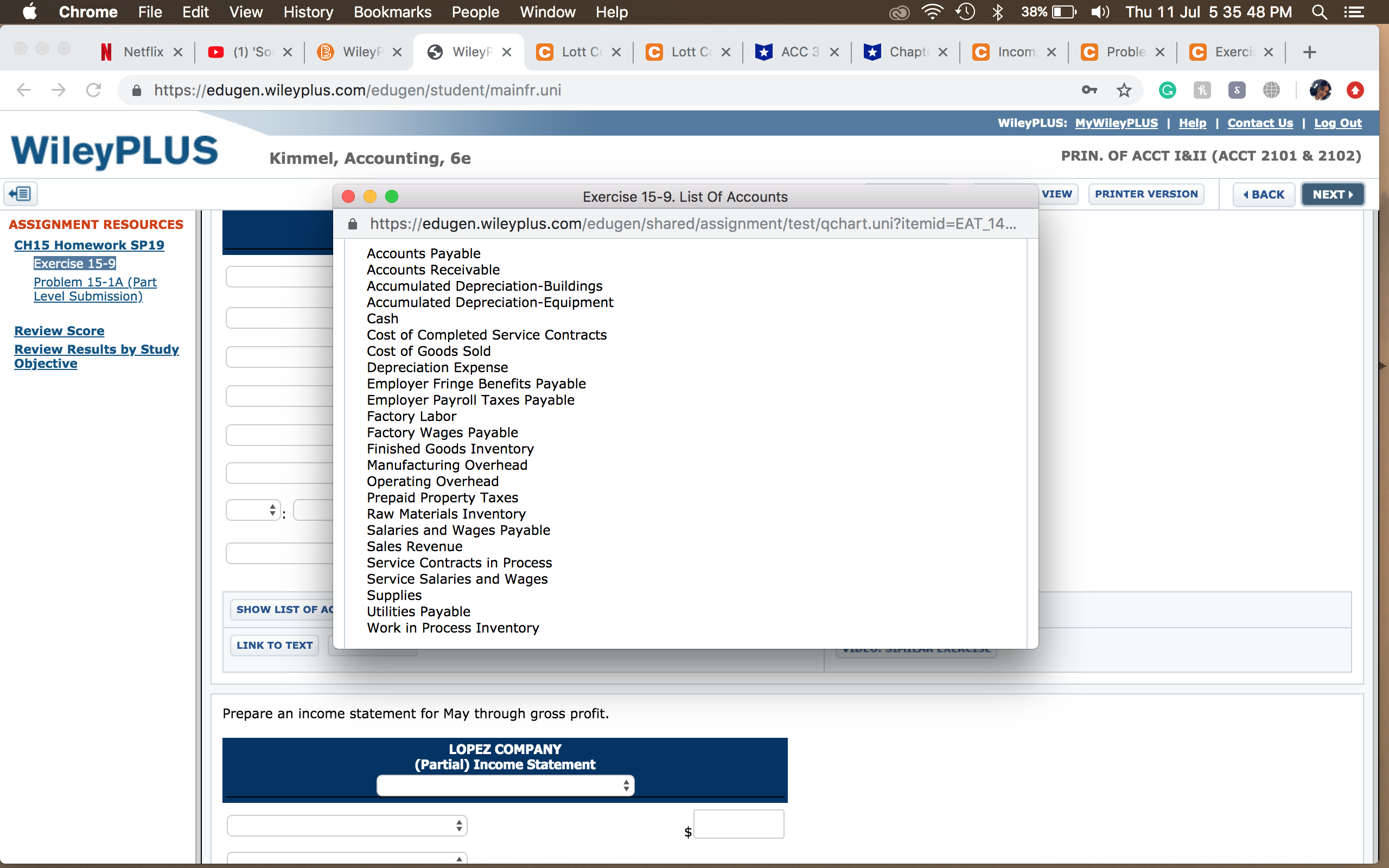Image resolution: width=1389 pixels, height=868 pixels.
Task: Open the small dropdown before the colon
Action: (x=253, y=510)
